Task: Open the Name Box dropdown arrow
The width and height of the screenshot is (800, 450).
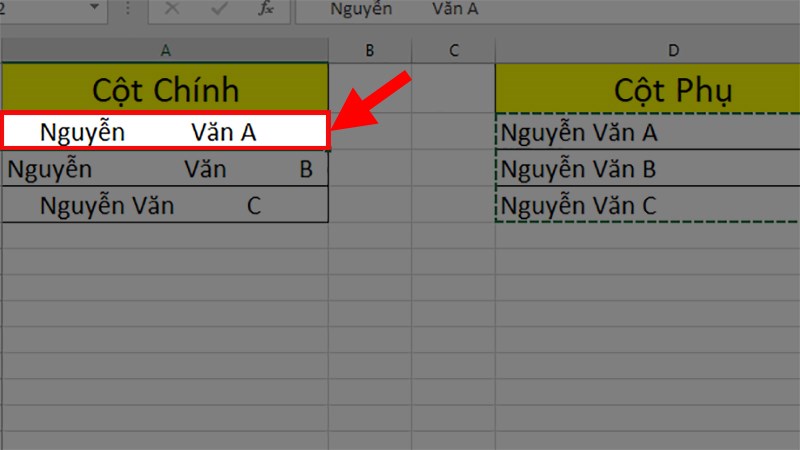Action: 95,8
